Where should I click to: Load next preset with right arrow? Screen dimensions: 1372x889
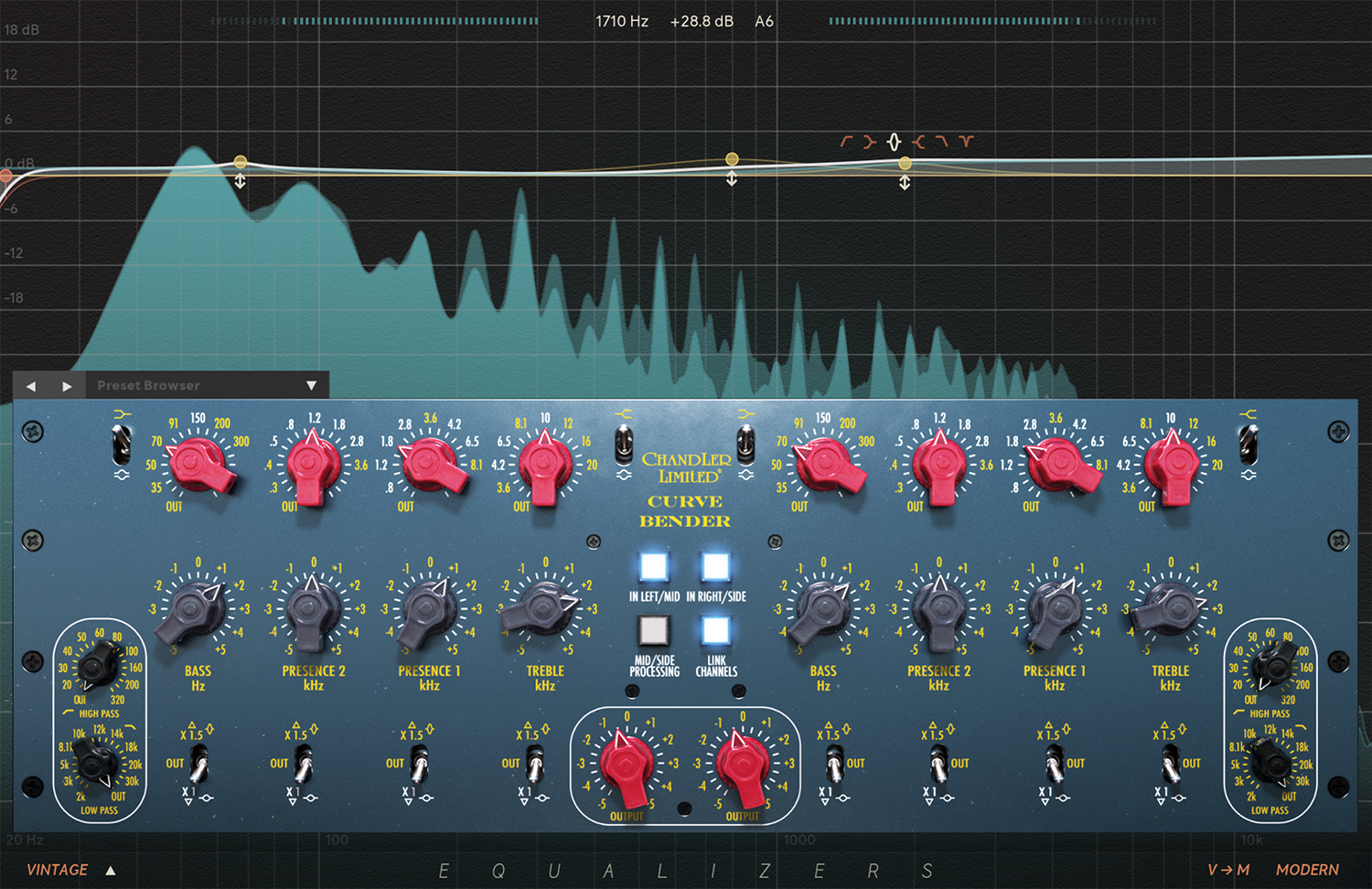67,386
